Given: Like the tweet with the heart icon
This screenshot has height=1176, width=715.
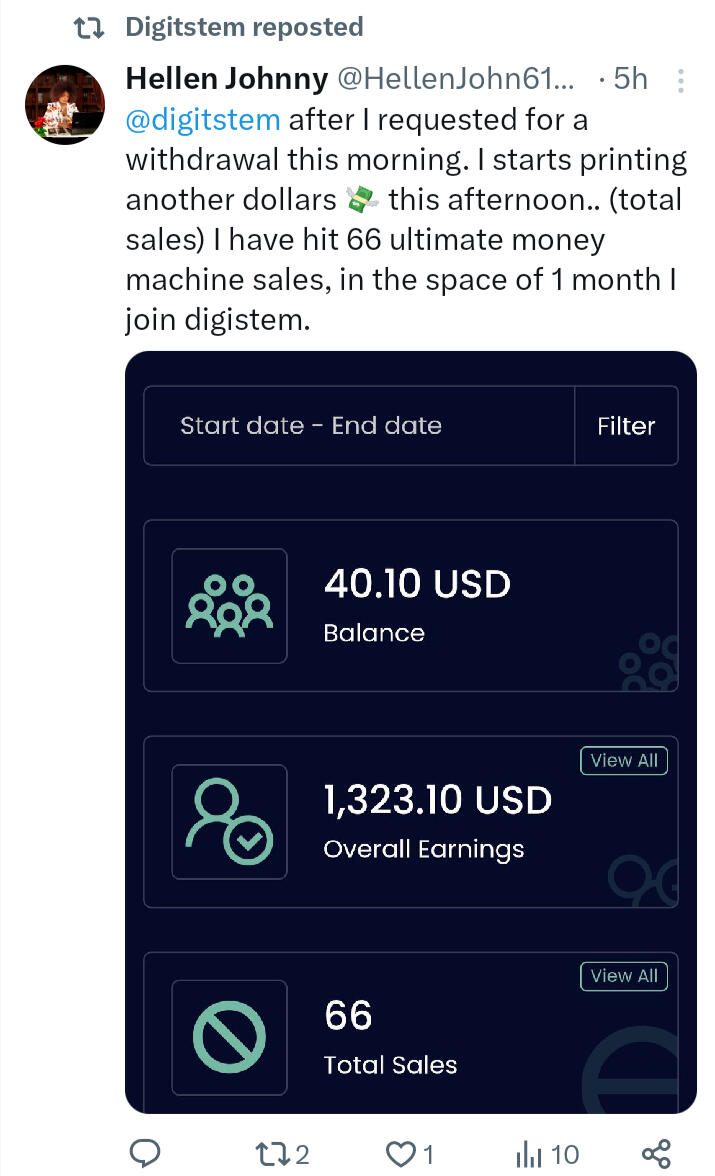Looking at the screenshot, I should (x=400, y=1154).
